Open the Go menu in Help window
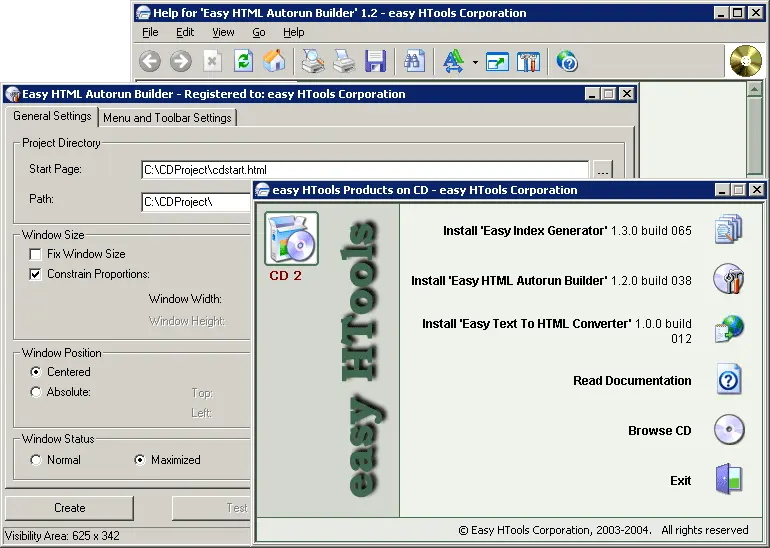This screenshot has height=548, width=770. click(x=259, y=32)
